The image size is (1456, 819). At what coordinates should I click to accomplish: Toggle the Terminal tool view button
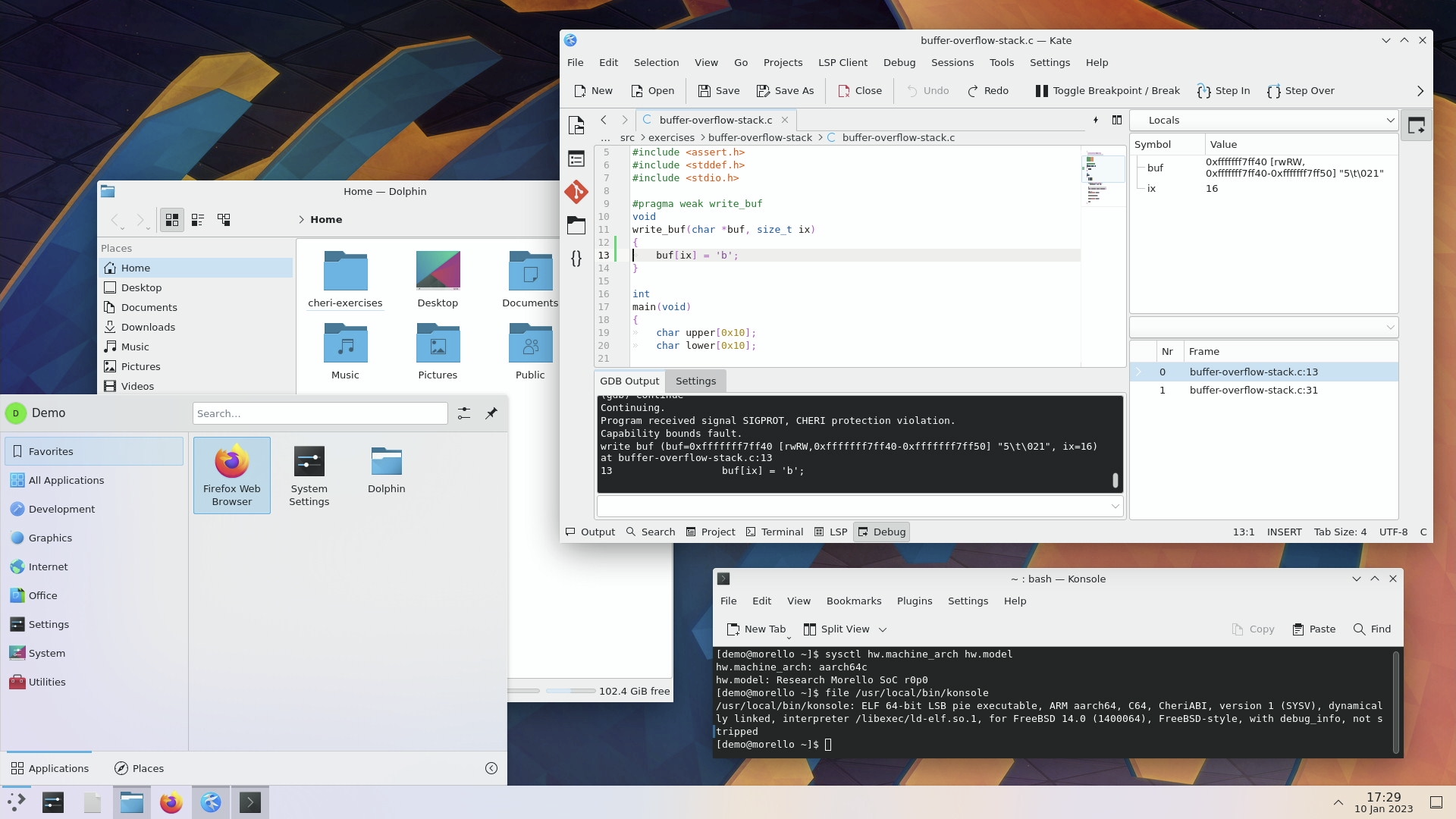(774, 532)
